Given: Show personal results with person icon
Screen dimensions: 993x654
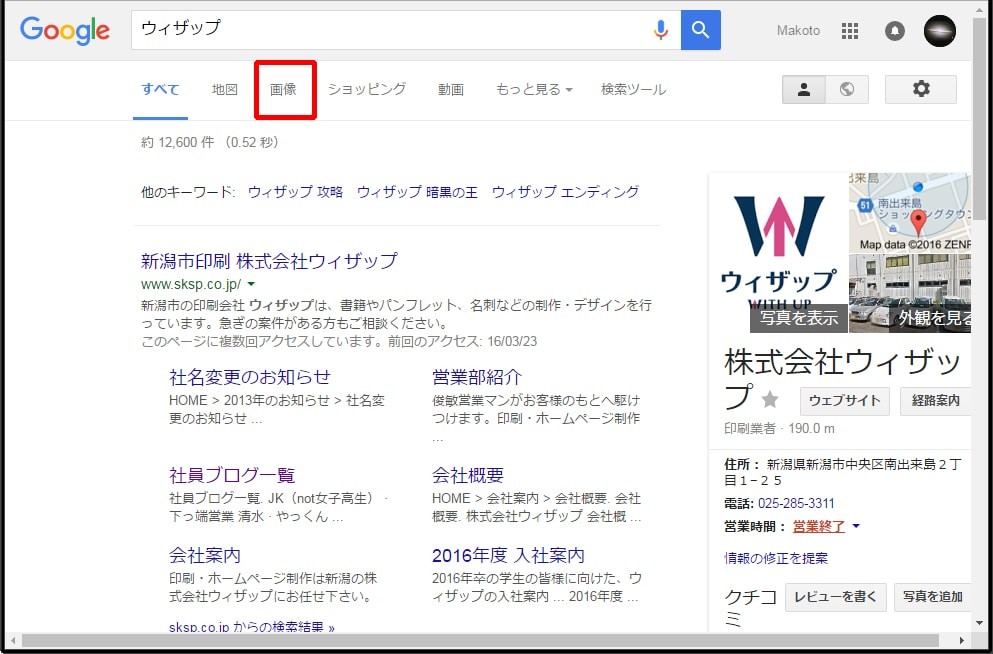Looking at the screenshot, I should [x=804, y=89].
